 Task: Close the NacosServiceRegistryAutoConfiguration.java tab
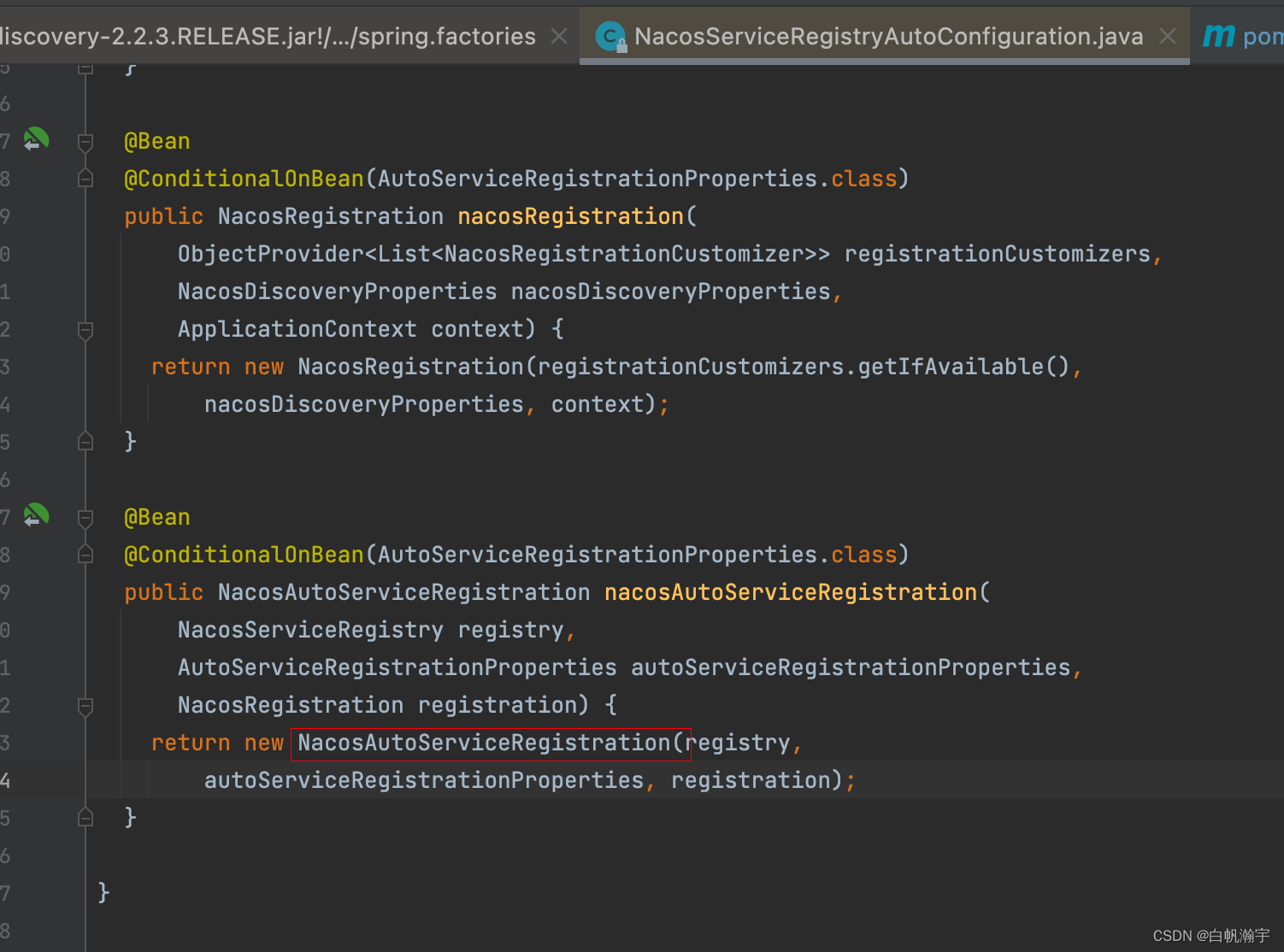tap(1168, 36)
